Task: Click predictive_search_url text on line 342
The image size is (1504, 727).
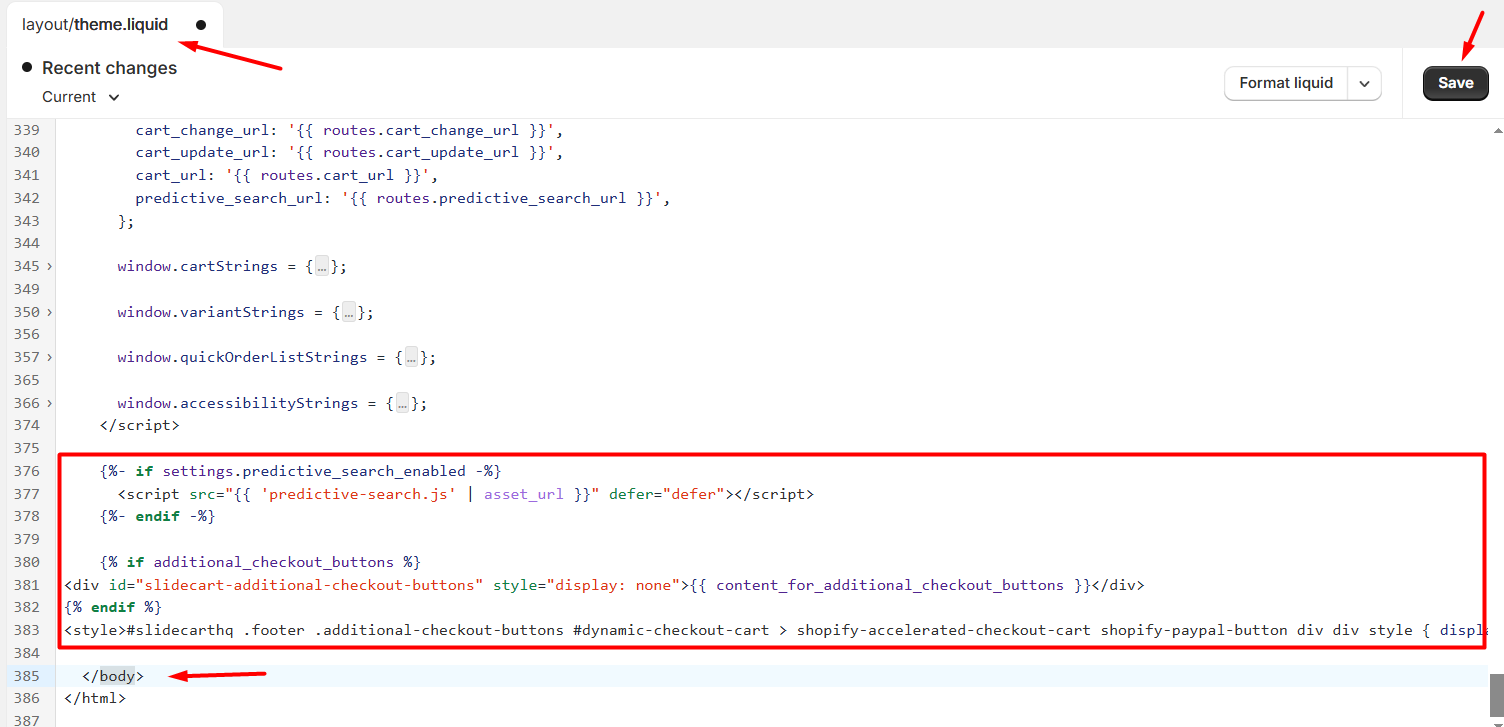Action: (x=230, y=198)
